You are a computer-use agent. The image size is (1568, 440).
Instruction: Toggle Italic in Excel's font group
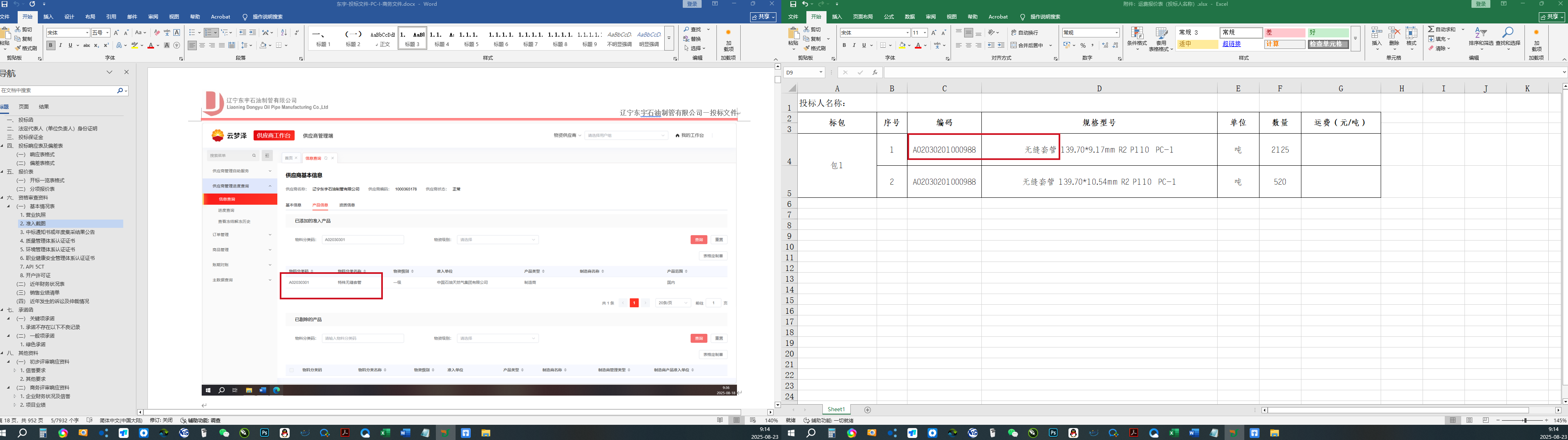(x=854, y=46)
